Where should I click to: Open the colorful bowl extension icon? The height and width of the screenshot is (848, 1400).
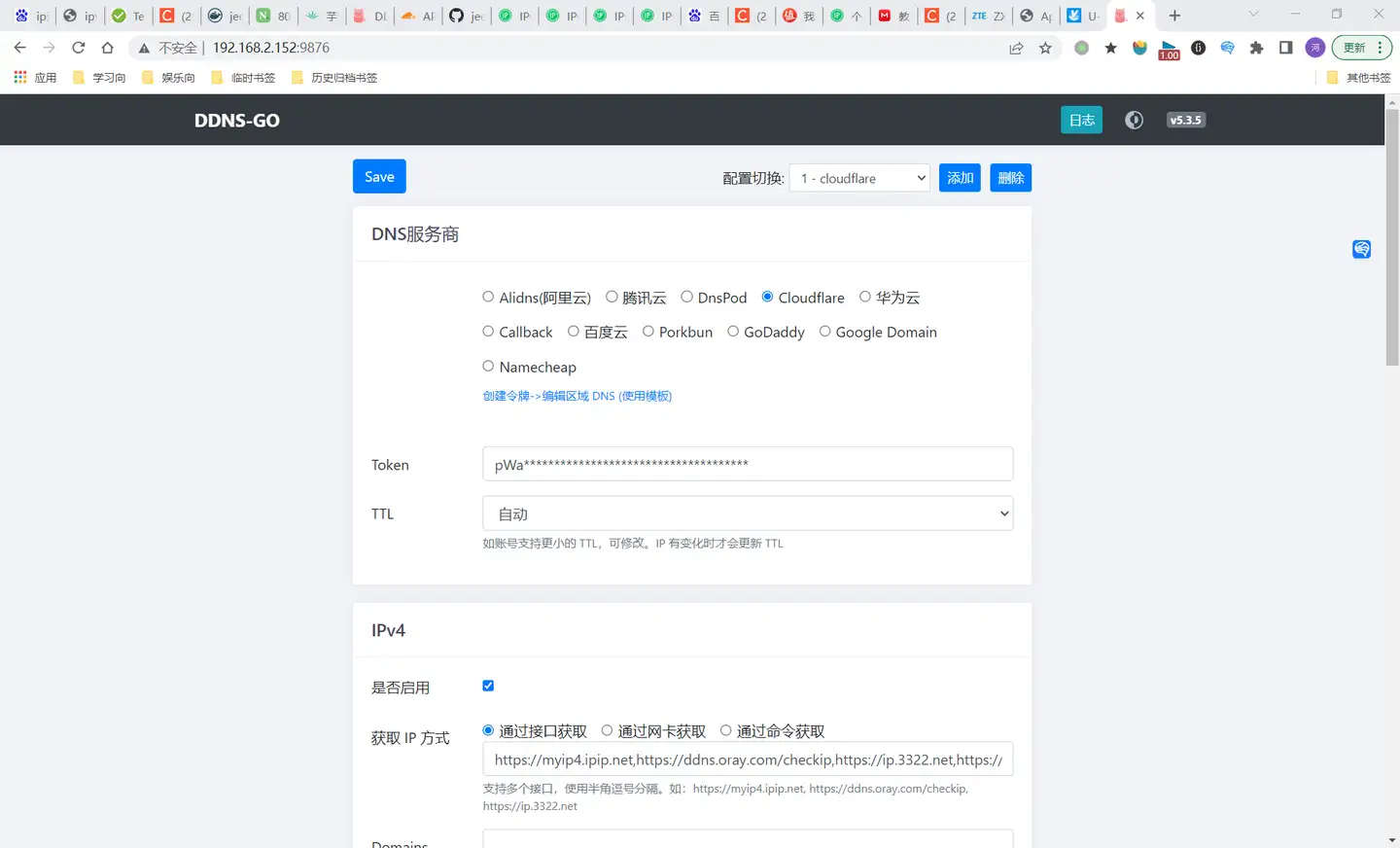(1139, 48)
